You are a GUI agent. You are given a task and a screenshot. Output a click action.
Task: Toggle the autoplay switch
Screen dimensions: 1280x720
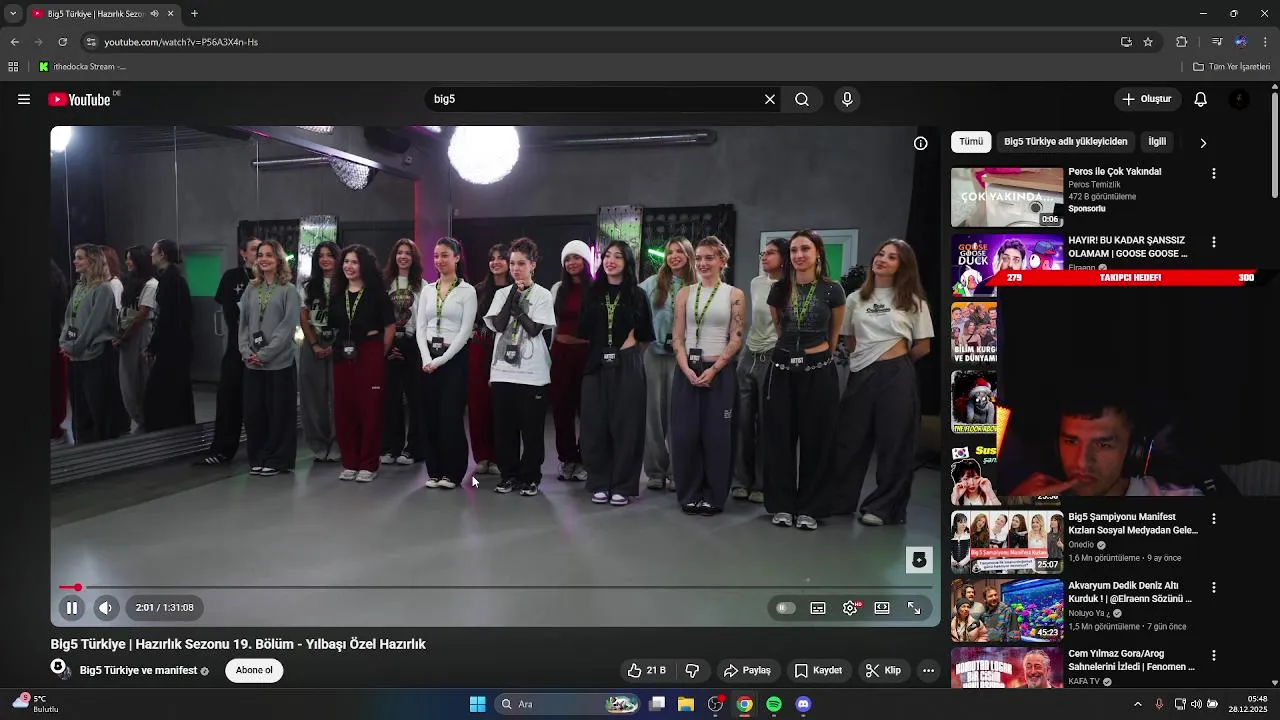[786, 608]
